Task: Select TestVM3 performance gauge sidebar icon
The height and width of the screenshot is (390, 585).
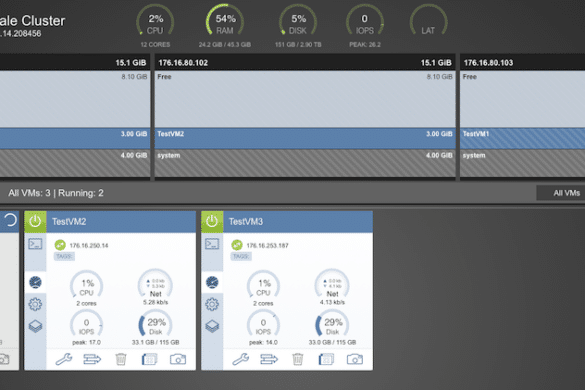Action: coord(212,283)
